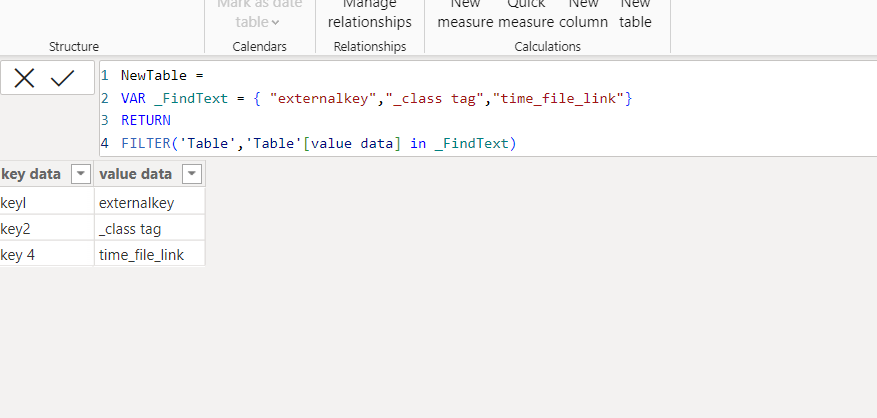Cancel the formula with the X icon

pos(24,78)
